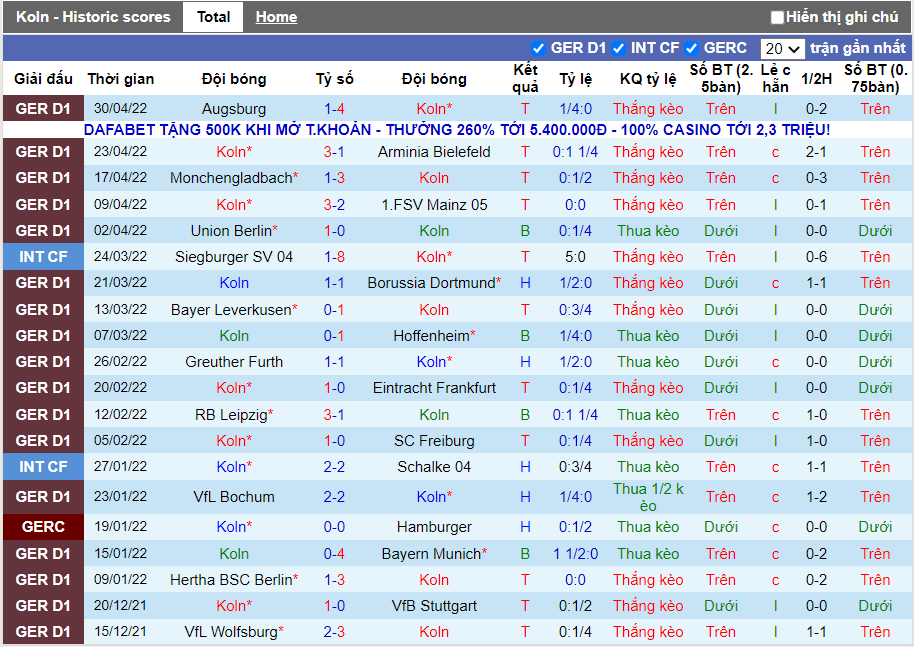Click the date 23/04/22

coord(120,152)
